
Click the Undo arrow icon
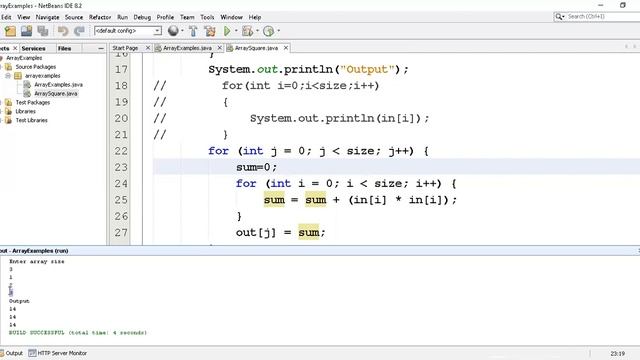pyautogui.click(x=63, y=31)
